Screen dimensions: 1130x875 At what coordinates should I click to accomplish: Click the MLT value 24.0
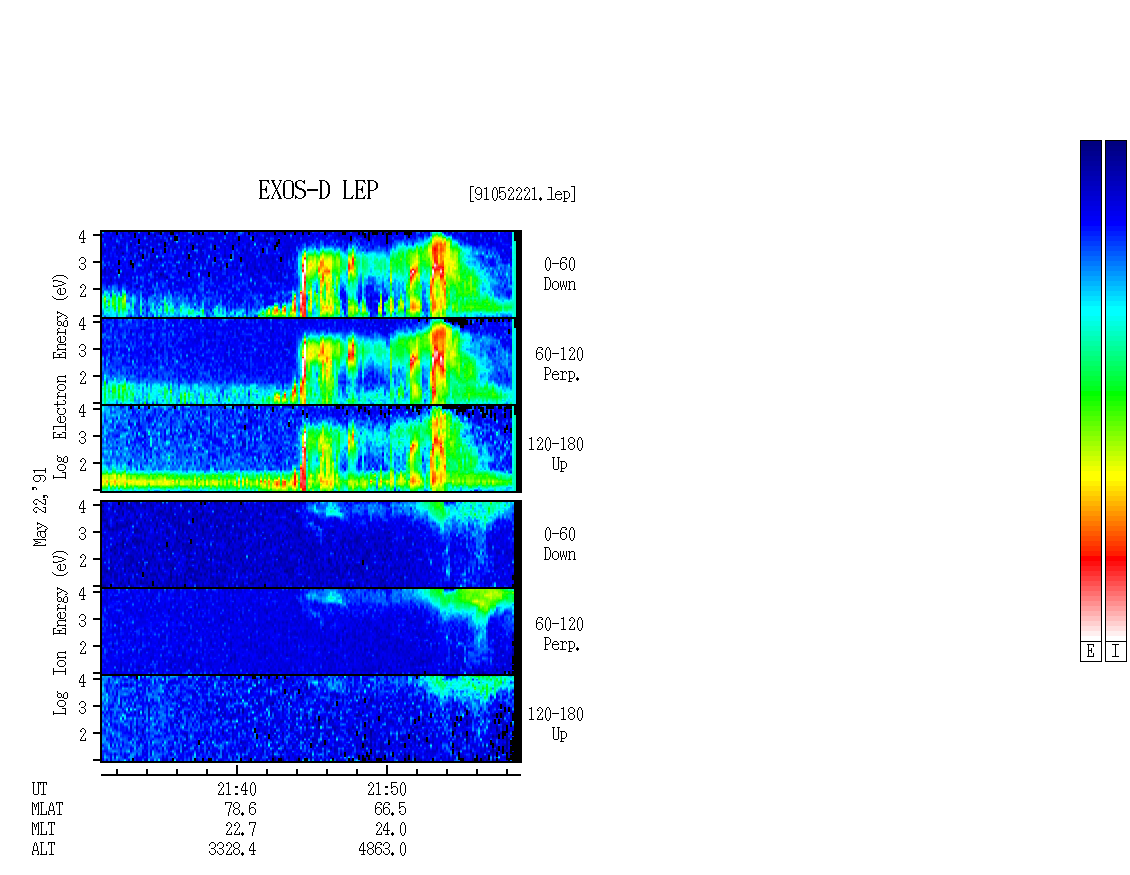[x=391, y=830]
